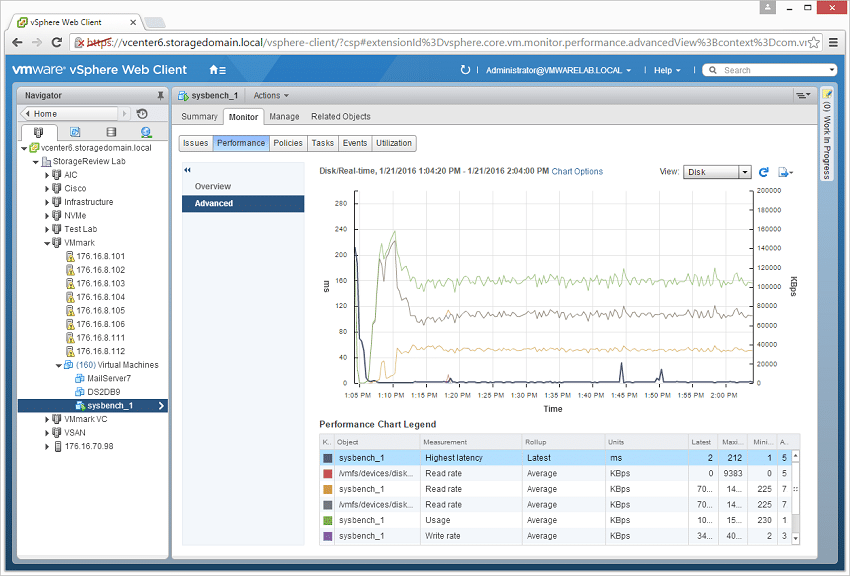850x576 pixels.
Task: Expand the NVMe cluster
Action: (x=47, y=216)
